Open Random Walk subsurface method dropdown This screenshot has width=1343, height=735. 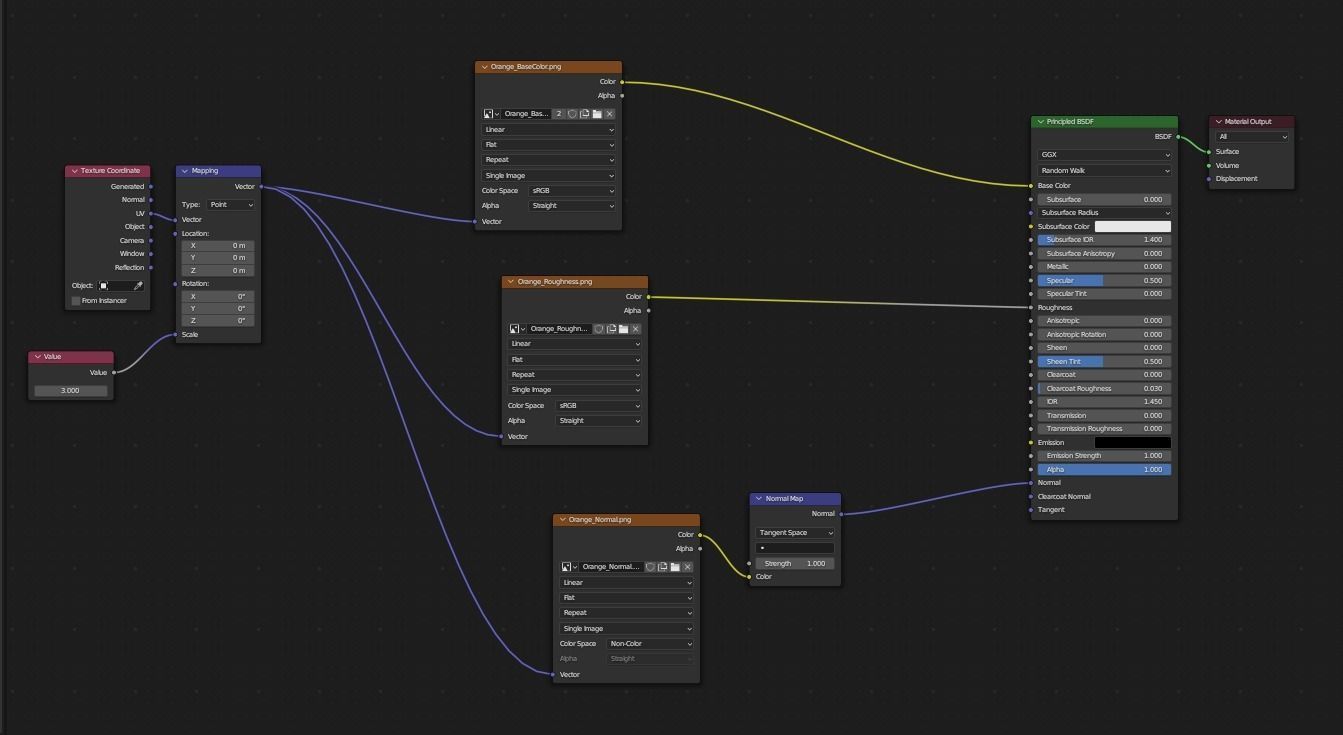[1104, 171]
